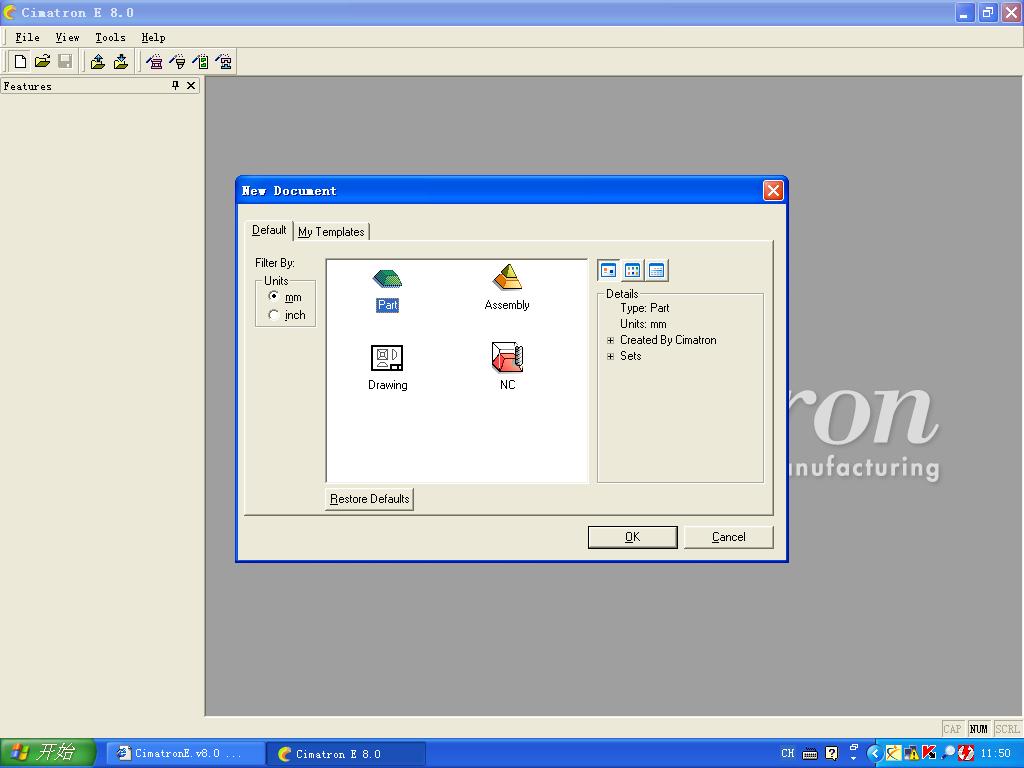Screen dimensions: 1024x768
Task: Open the View menu
Action: [67, 37]
